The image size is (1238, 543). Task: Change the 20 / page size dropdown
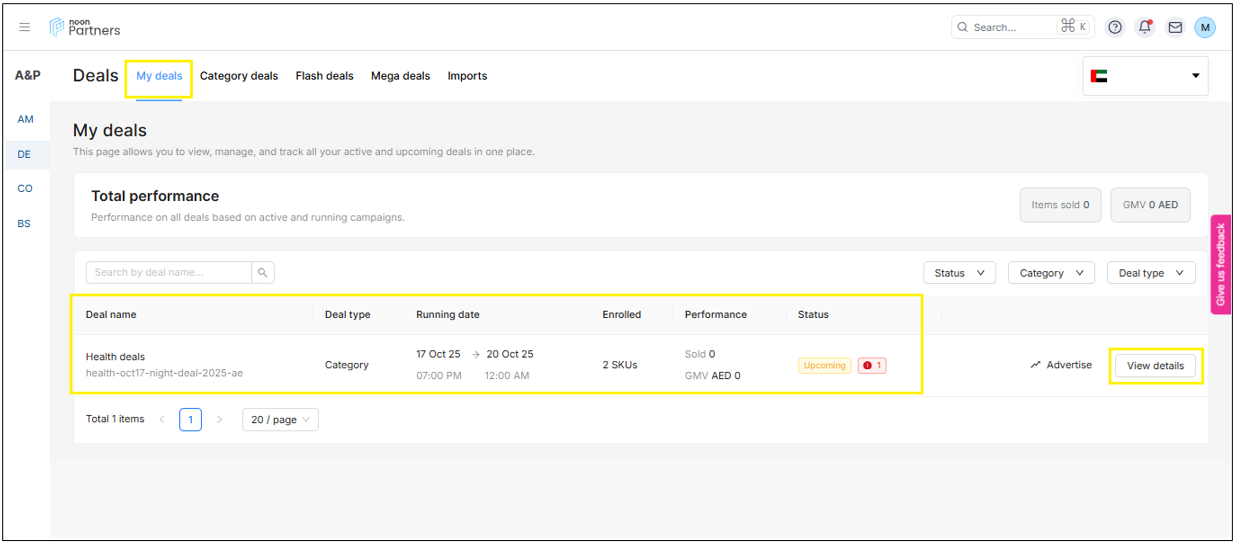pos(280,420)
